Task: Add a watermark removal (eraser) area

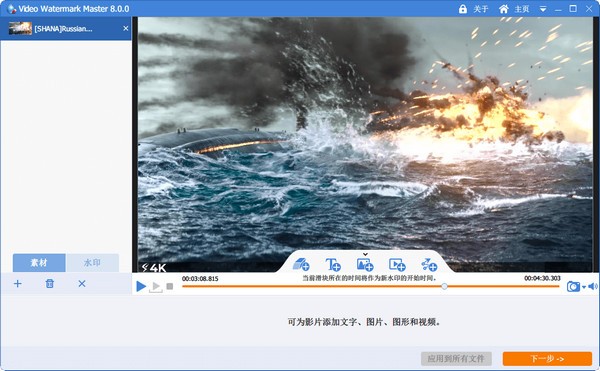Action: click(x=301, y=264)
